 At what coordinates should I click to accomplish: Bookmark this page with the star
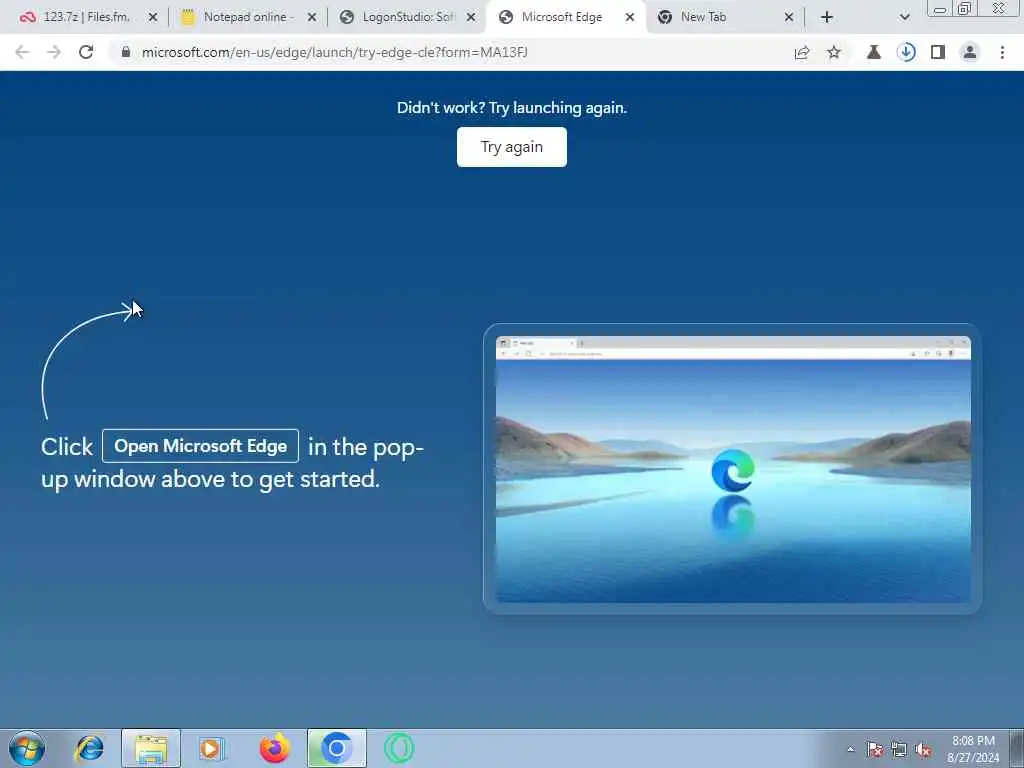coord(834,52)
